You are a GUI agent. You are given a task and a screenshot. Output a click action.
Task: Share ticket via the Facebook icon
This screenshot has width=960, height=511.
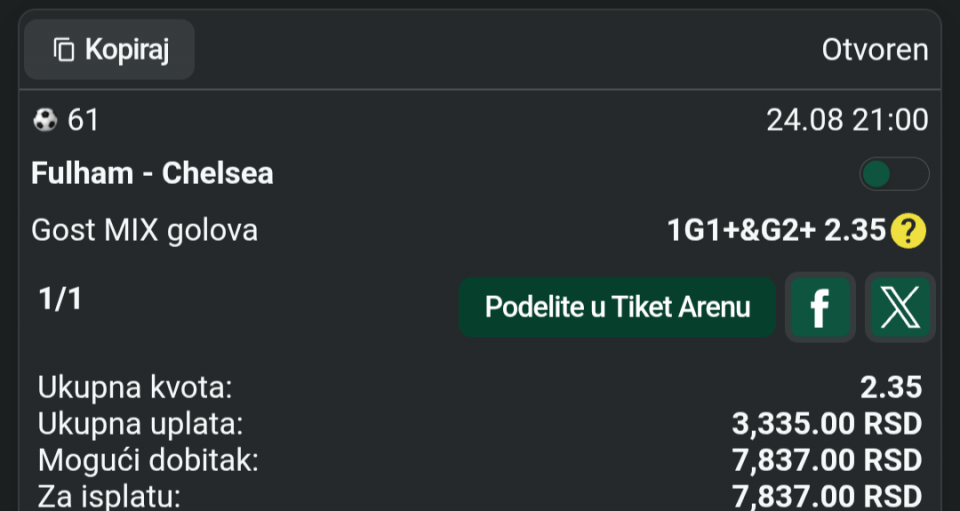(820, 307)
